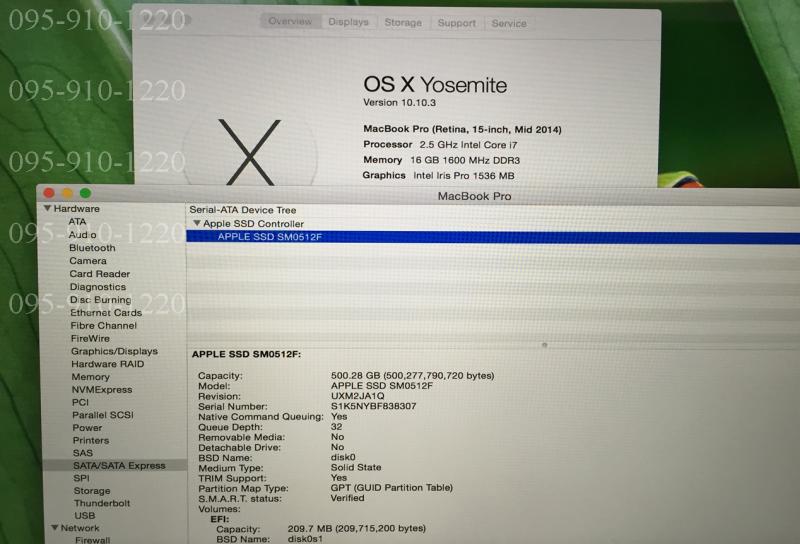
Task: Select Card Reader in sidebar
Action: point(99,274)
